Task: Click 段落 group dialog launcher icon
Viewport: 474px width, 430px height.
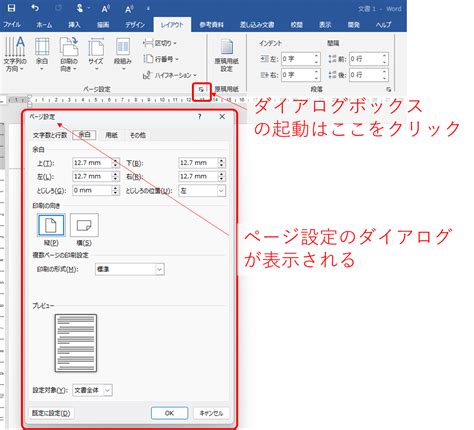Action: click(389, 89)
